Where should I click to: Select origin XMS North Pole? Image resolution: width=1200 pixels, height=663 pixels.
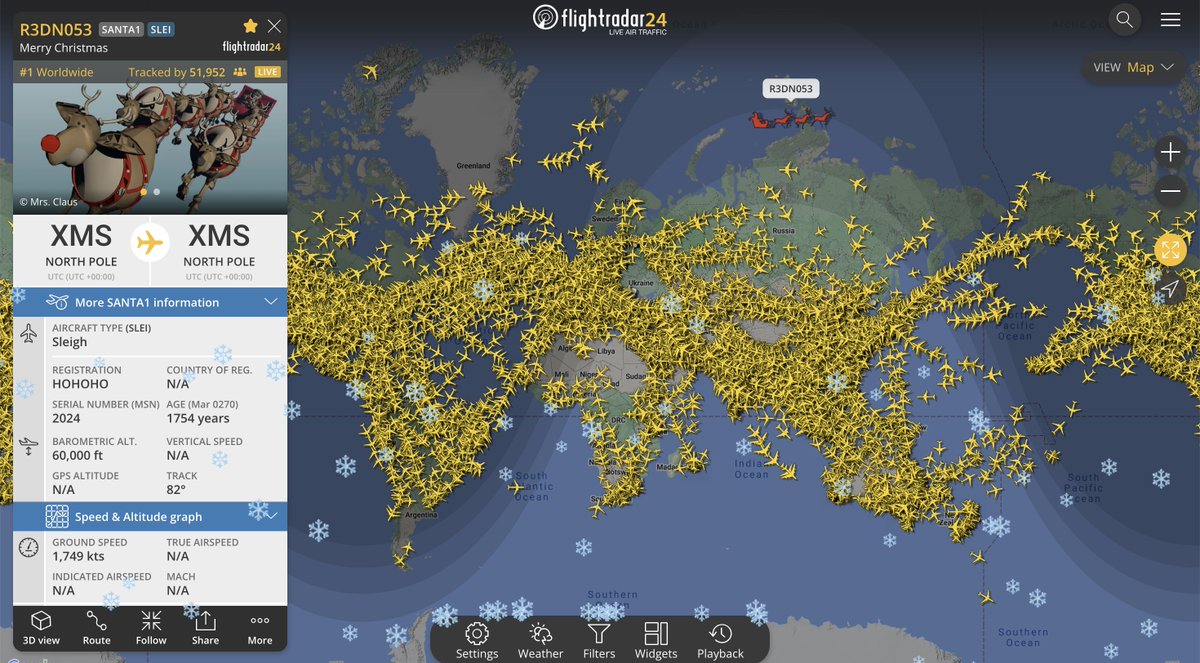[81, 248]
